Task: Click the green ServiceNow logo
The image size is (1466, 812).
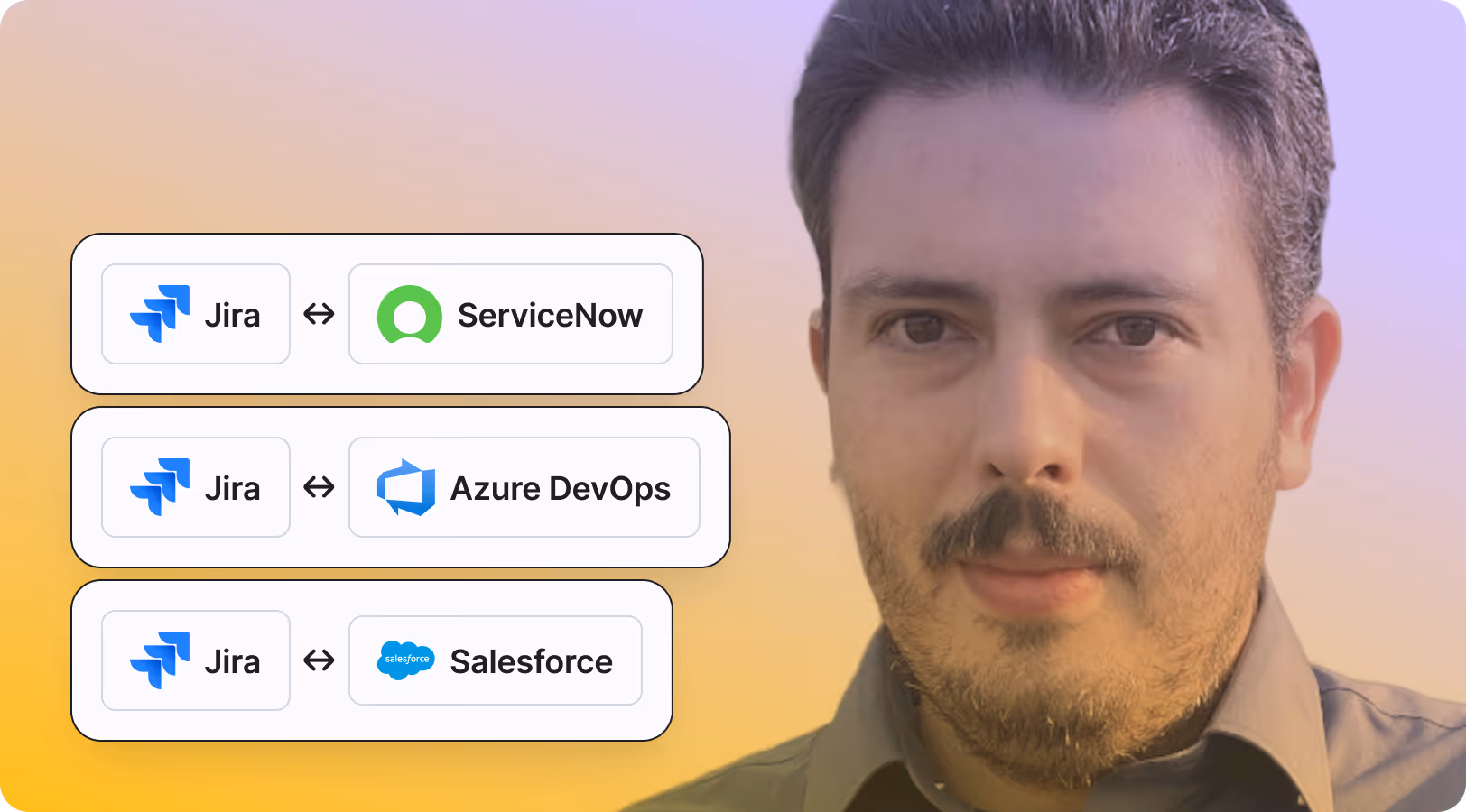Action: click(x=410, y=314)
